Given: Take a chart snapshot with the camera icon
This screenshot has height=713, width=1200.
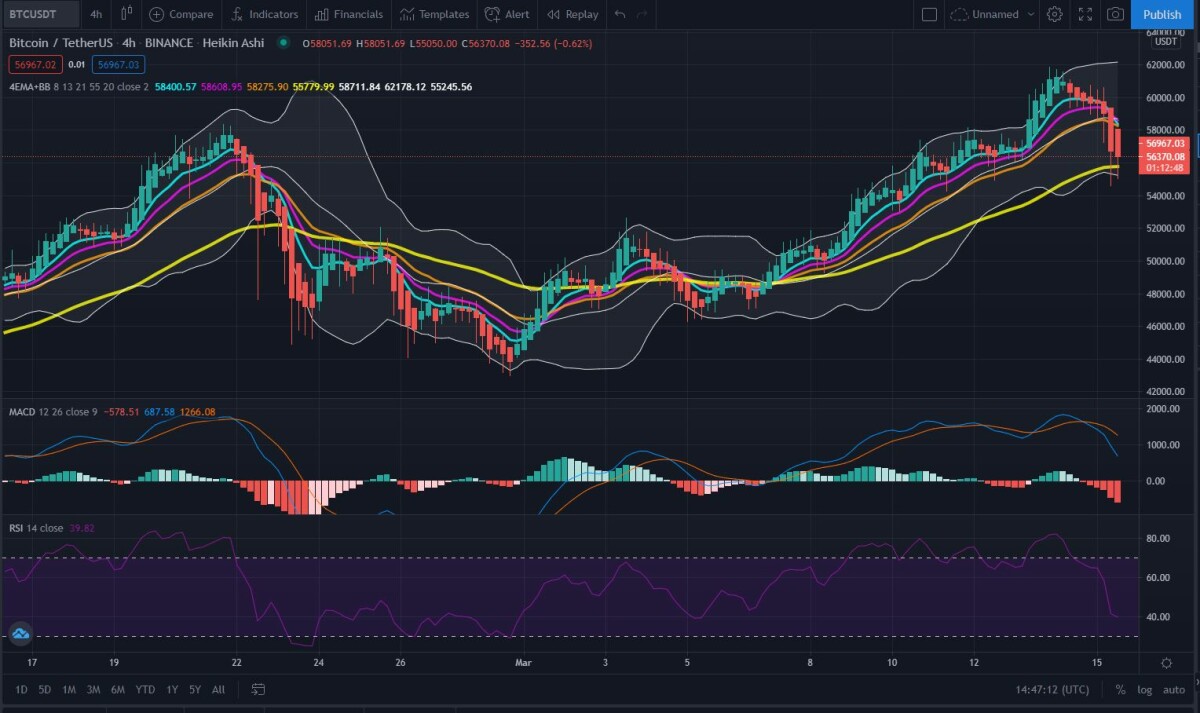Looking at the screenshot, I should 1114,14.
